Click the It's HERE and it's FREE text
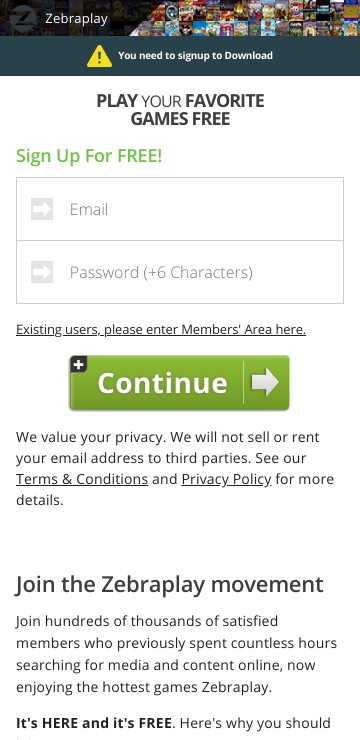Screen dimensions: 360x740 pos(93,723)
